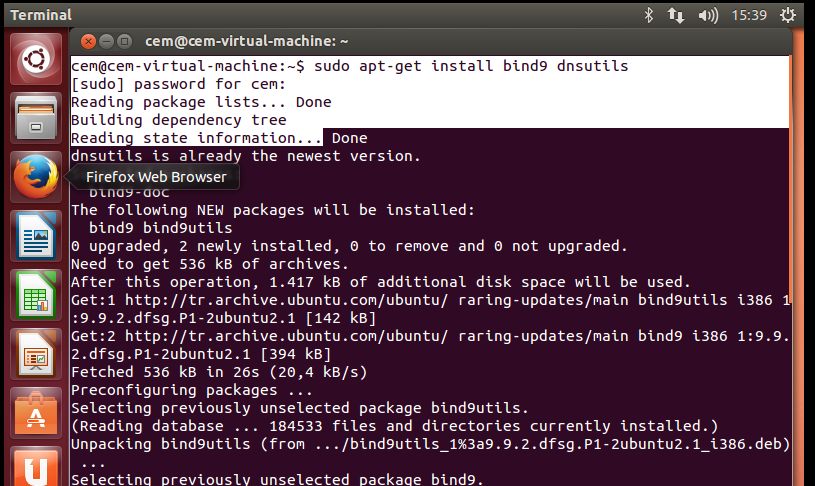Close the terminal window
Screen dimensions: 815x486
(88, 41)
